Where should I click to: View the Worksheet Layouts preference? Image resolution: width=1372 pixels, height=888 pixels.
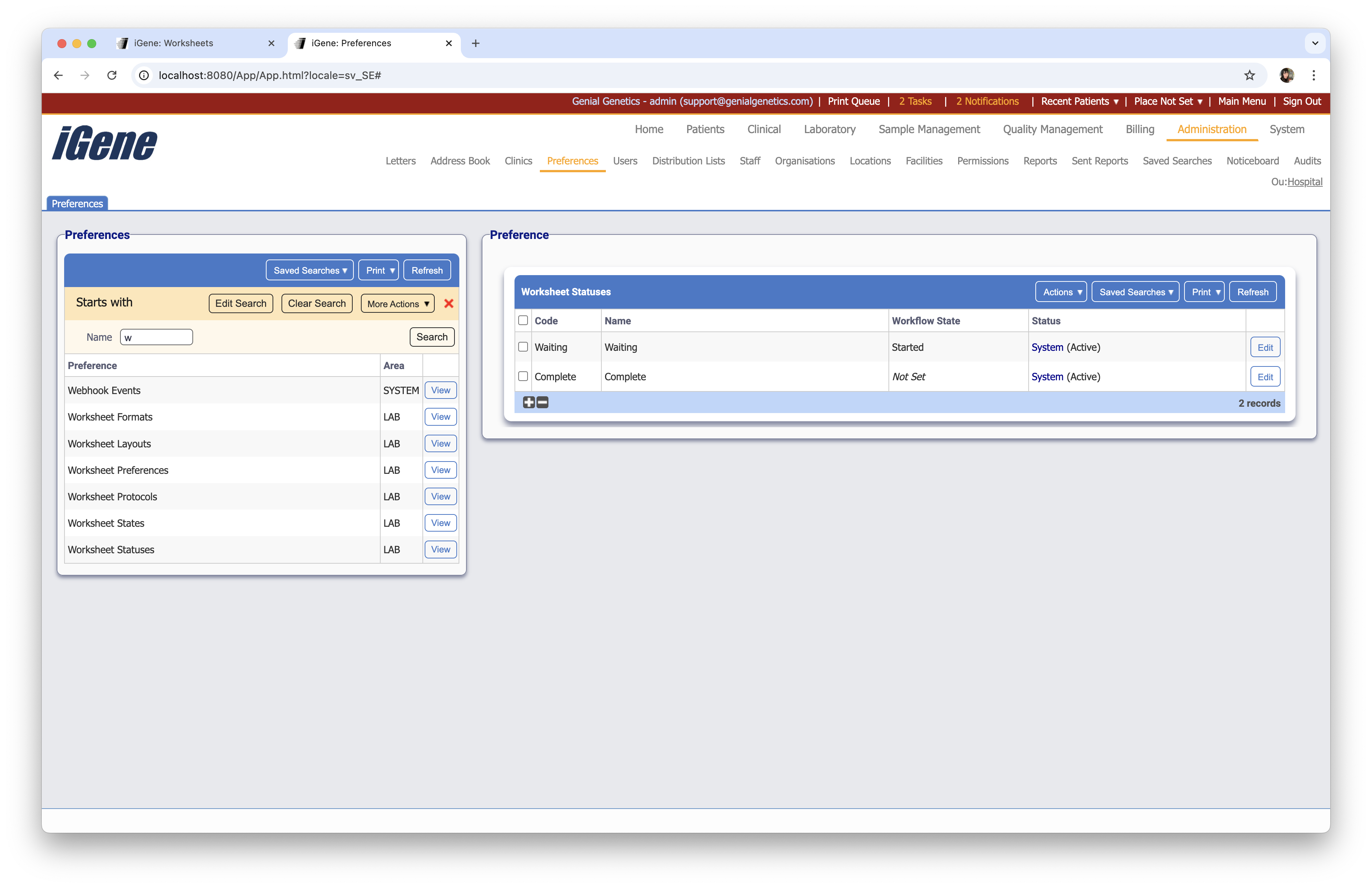click(x=440, y=444)
